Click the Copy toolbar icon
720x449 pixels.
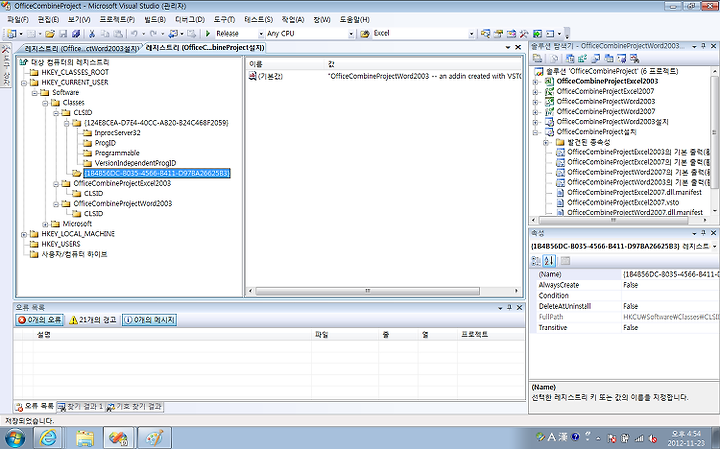click(105, 34)
